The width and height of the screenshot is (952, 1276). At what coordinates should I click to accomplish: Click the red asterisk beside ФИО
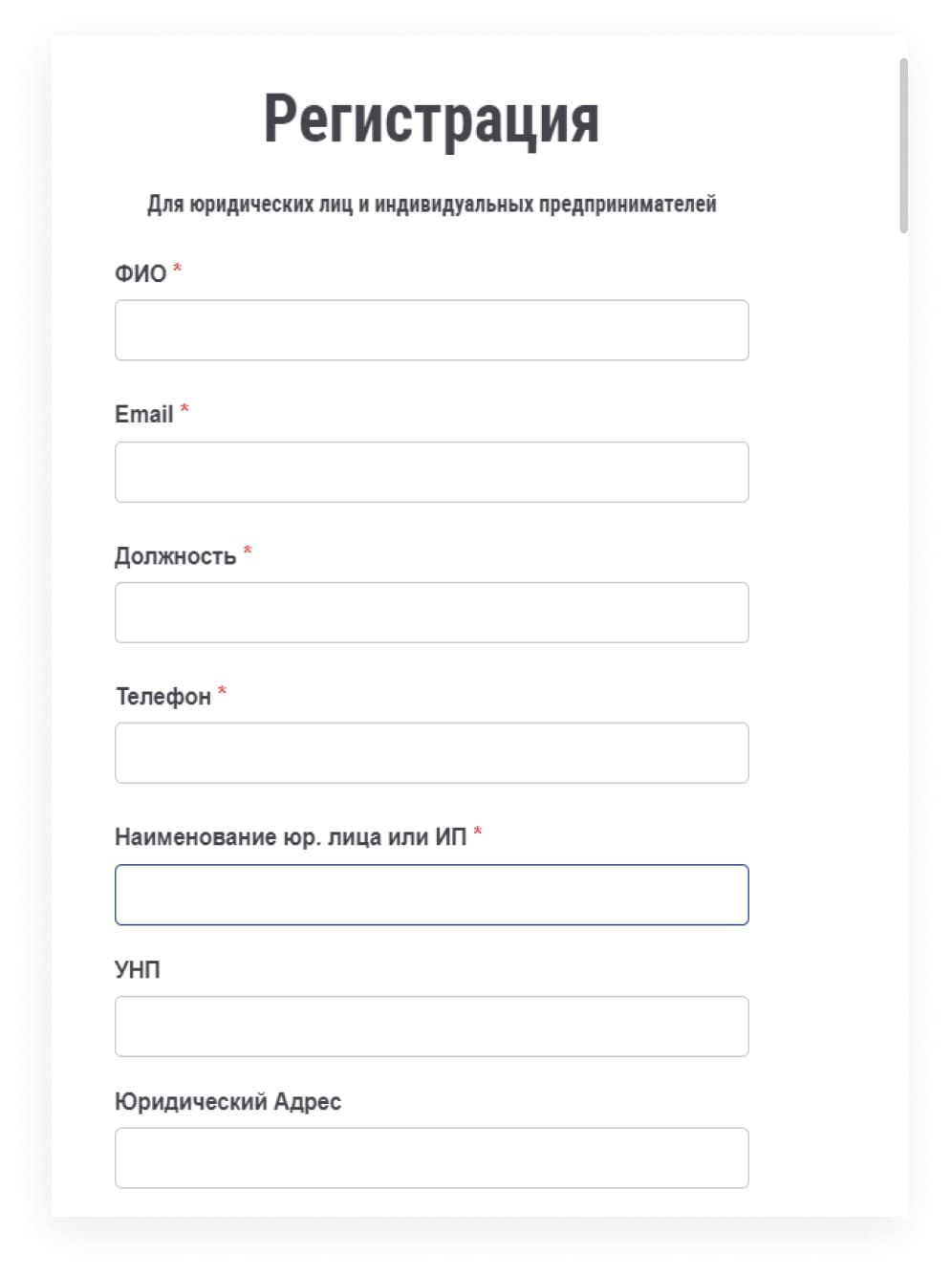coord(177,268)
